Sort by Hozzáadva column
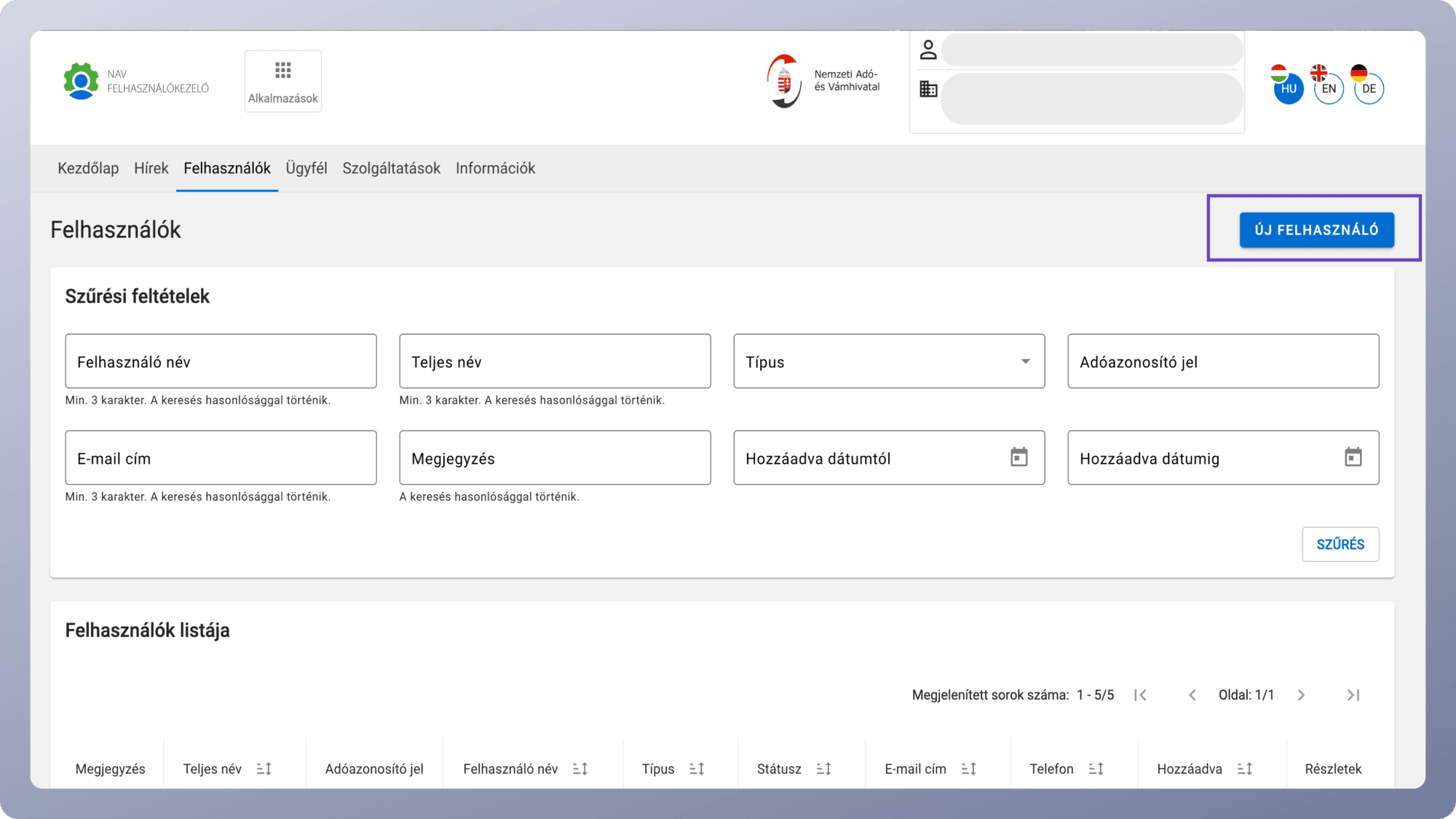The height and width of the screenshot is (819, 1456). 1245,769
